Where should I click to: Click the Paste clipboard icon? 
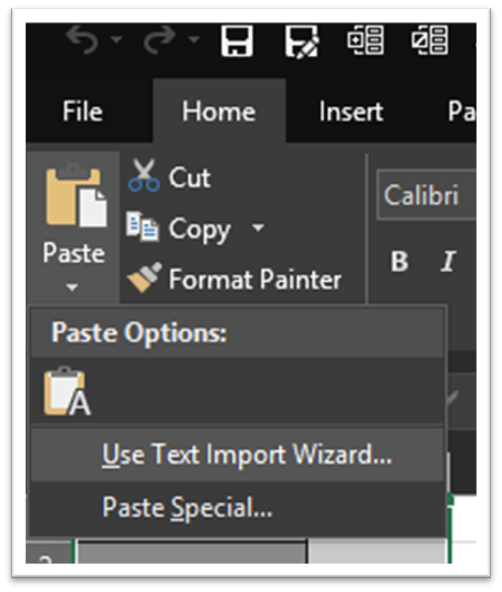pyautogui.click(x=76, y=196)
